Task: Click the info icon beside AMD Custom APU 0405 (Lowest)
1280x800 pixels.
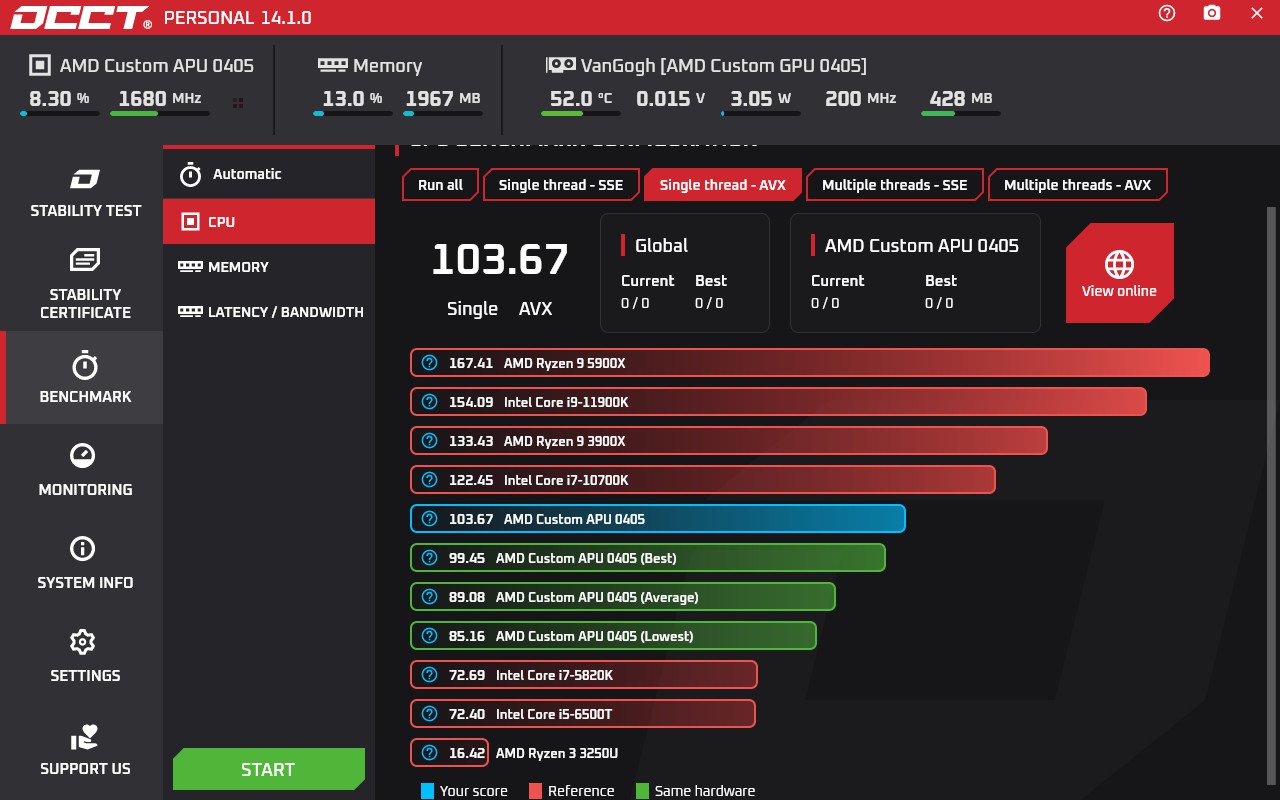Action: (430, 636)
